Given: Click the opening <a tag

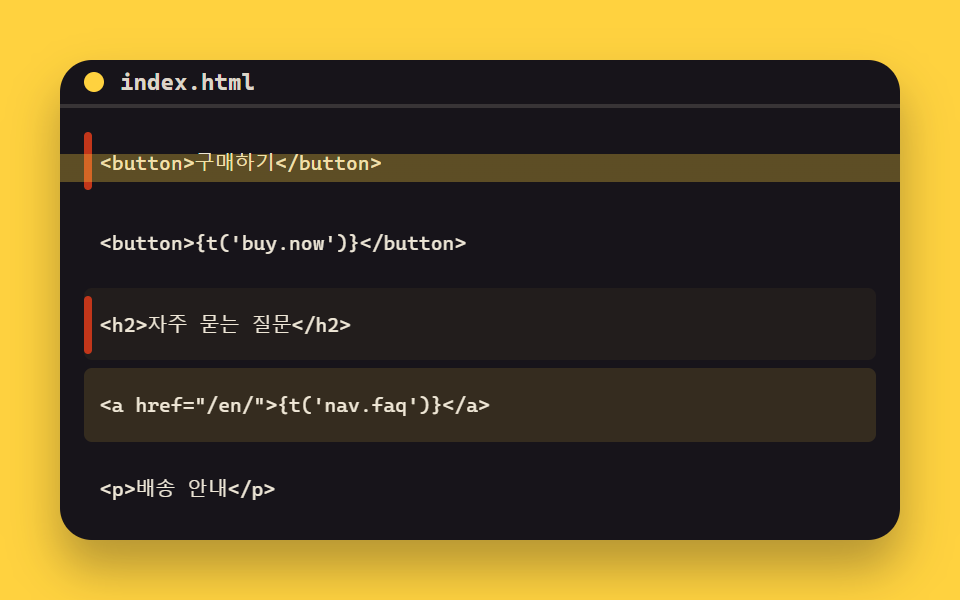Looking at the screenshot, I should (112, 405).
